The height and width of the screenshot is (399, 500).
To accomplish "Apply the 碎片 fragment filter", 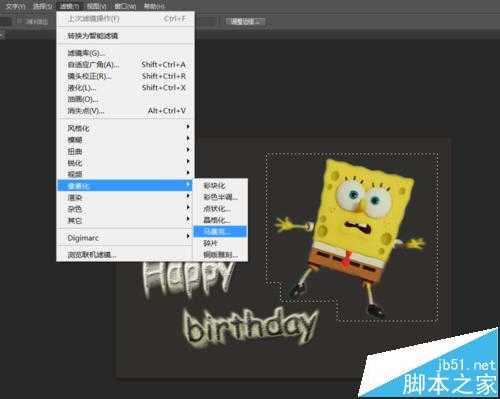I will coord(220,243).
